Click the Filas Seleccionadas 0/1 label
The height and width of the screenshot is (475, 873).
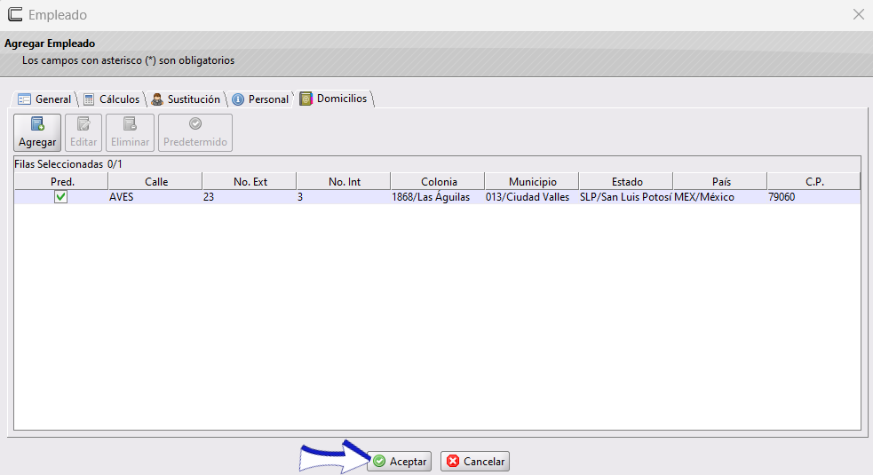pyautogui.click(x=68, y=164)
